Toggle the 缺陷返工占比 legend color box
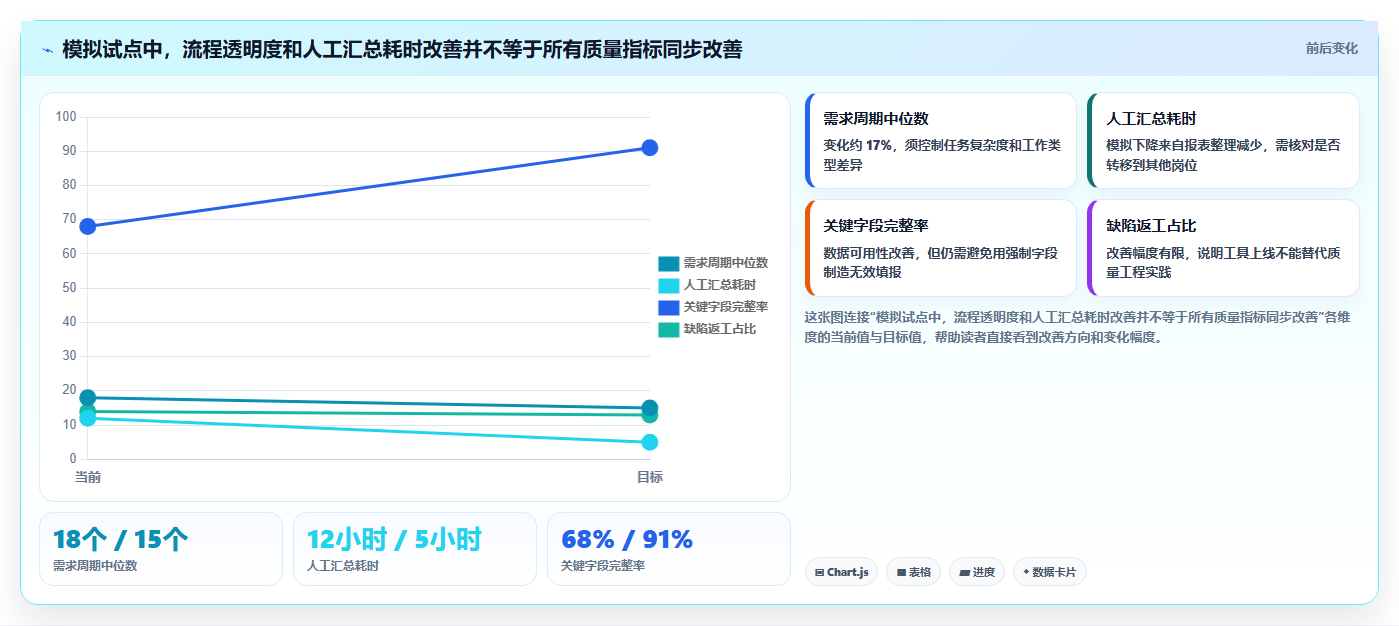1399x626 pixels. click(x=668, y=329)
